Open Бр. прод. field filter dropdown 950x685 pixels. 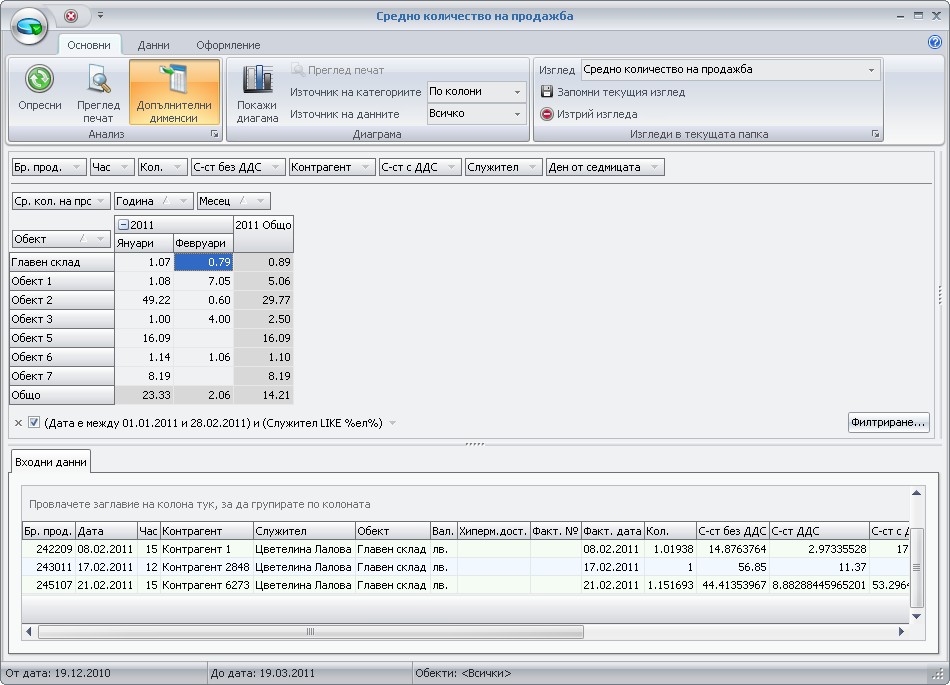pyautogui.click(x=77, y=167)
